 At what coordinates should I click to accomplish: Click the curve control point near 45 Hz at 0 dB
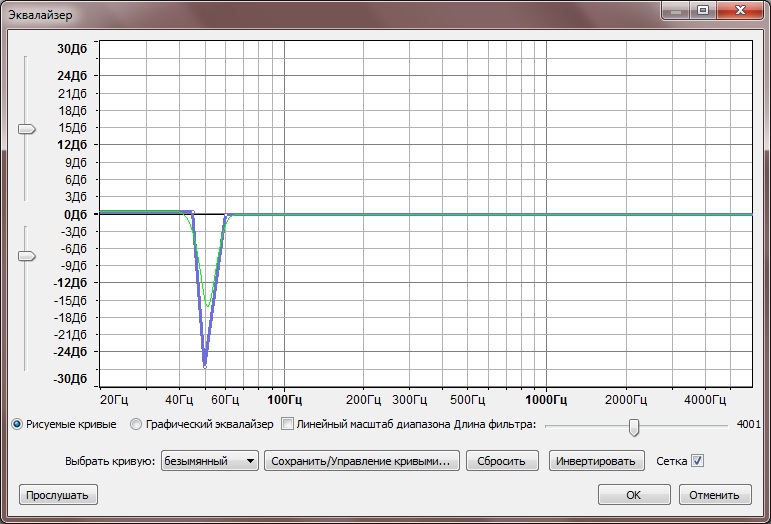193,212
